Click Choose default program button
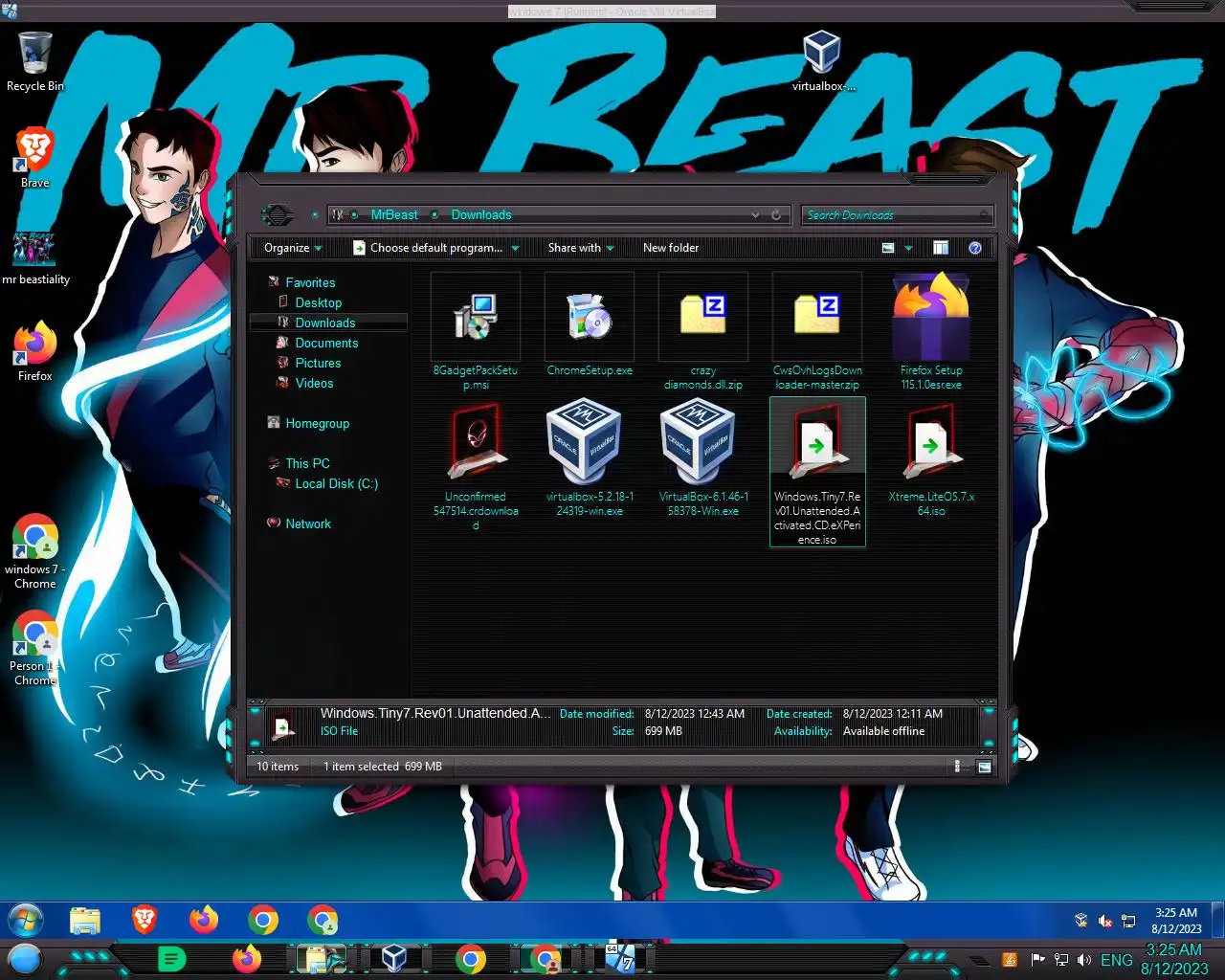This screenshot has height=980, width=1225. (x=428, y=248)
